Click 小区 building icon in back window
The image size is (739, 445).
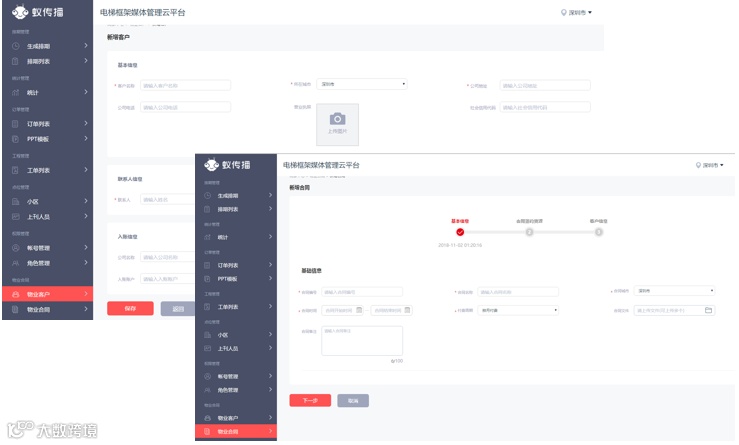pyautogui.click(x=16, y=201)
